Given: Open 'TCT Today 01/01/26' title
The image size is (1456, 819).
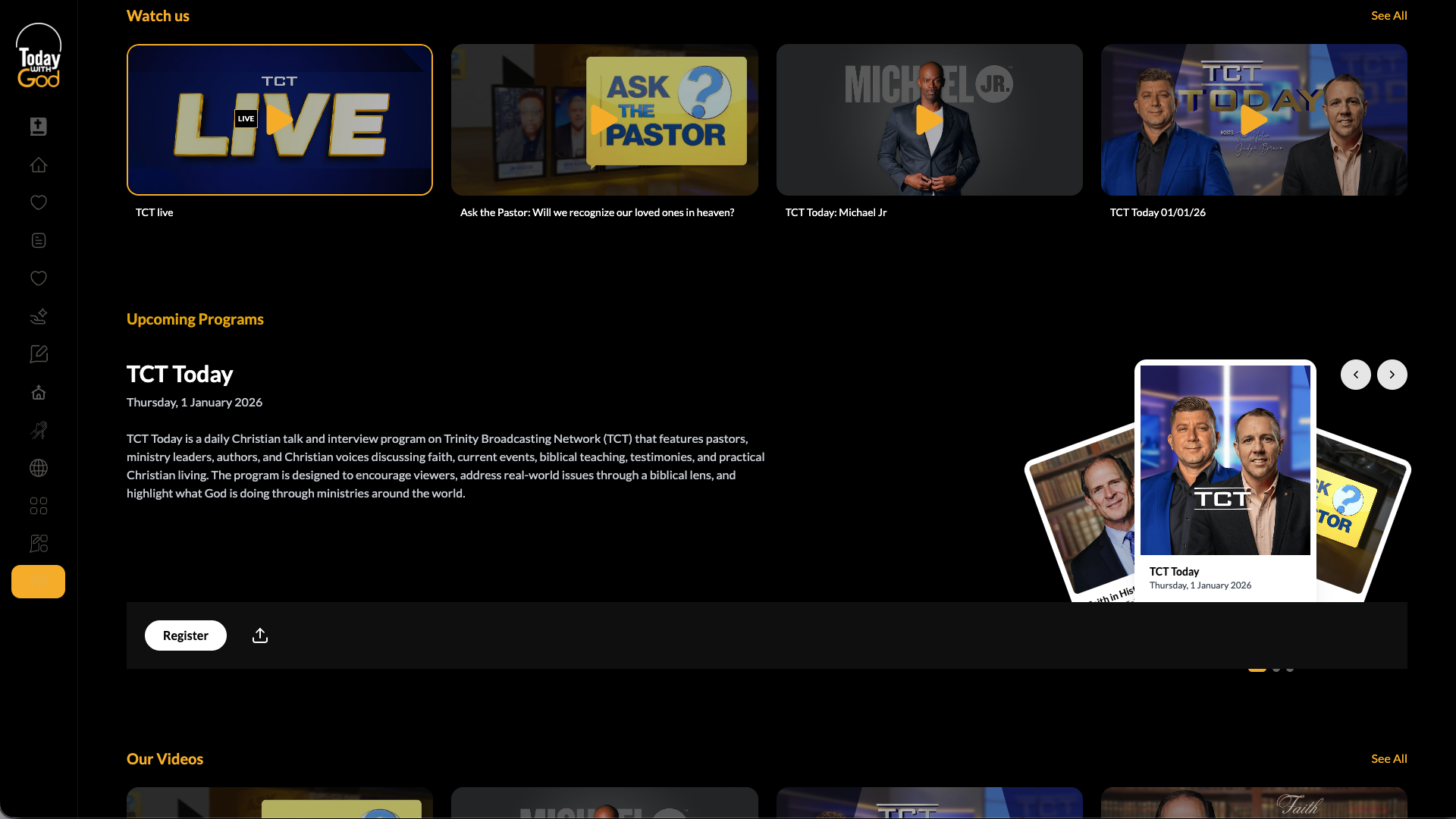Looking at the screenshot, I should coord(1158,212).
